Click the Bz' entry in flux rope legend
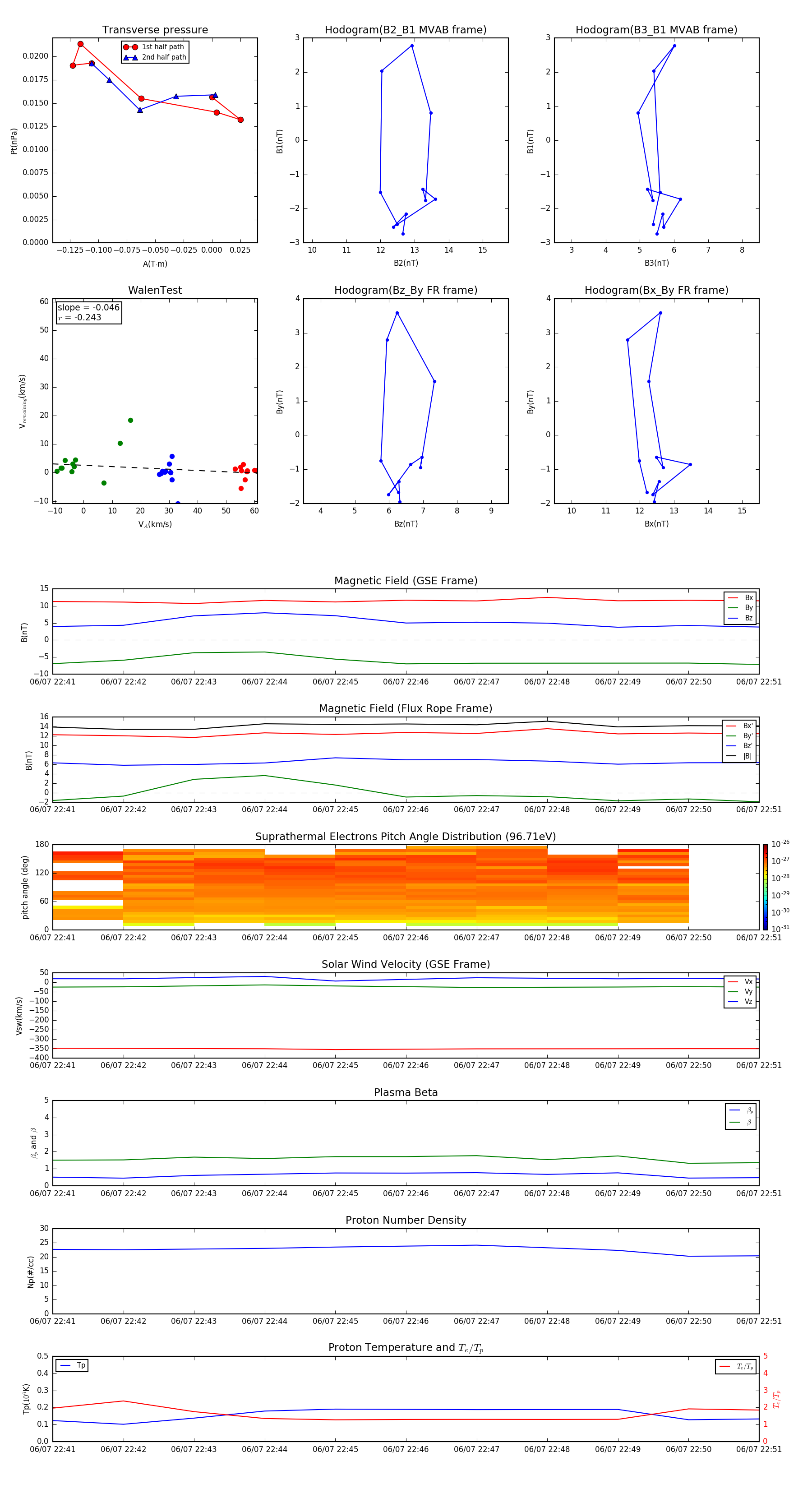The height and width of the screenshot is (1489, 812). tap(740, 746)
